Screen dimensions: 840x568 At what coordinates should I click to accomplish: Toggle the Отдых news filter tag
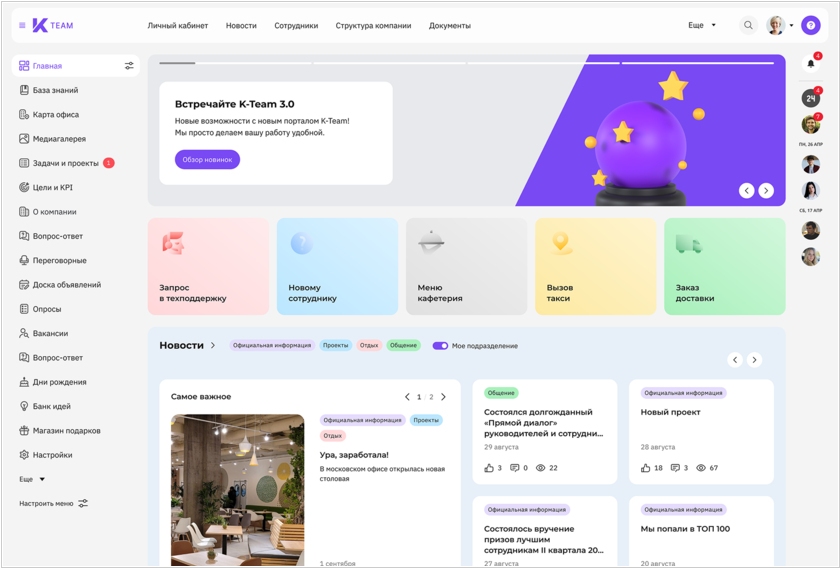369,346
